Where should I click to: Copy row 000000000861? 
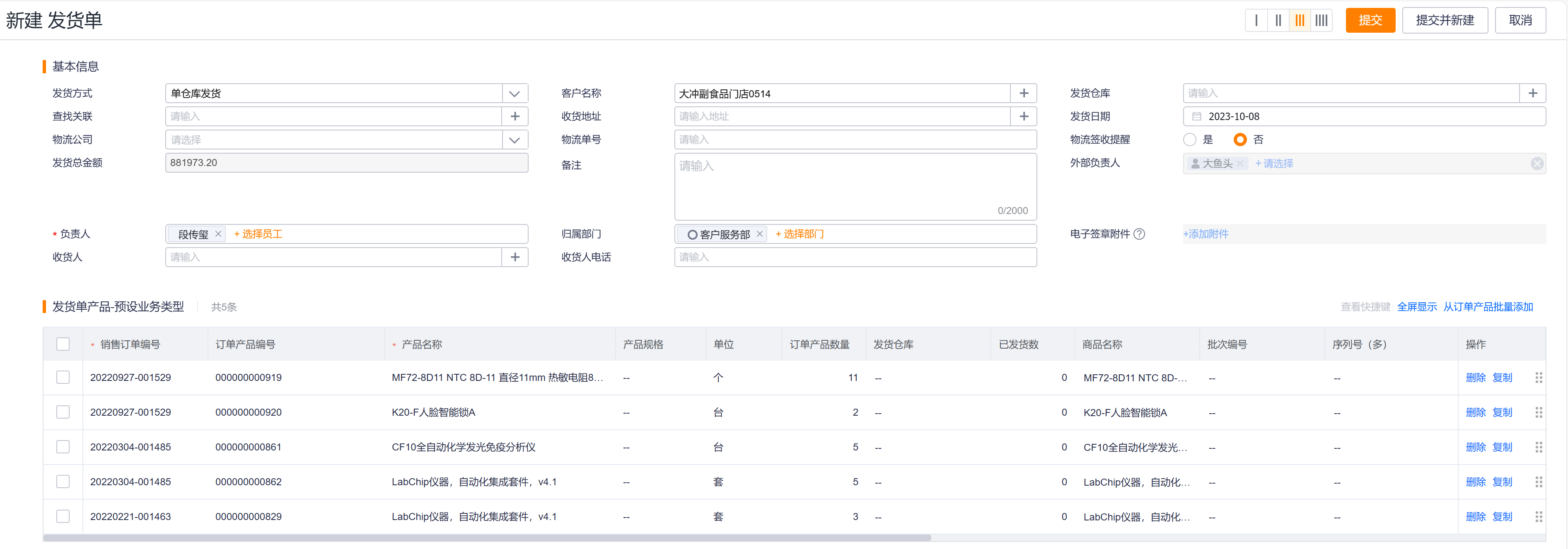(x=1502, y=447)
